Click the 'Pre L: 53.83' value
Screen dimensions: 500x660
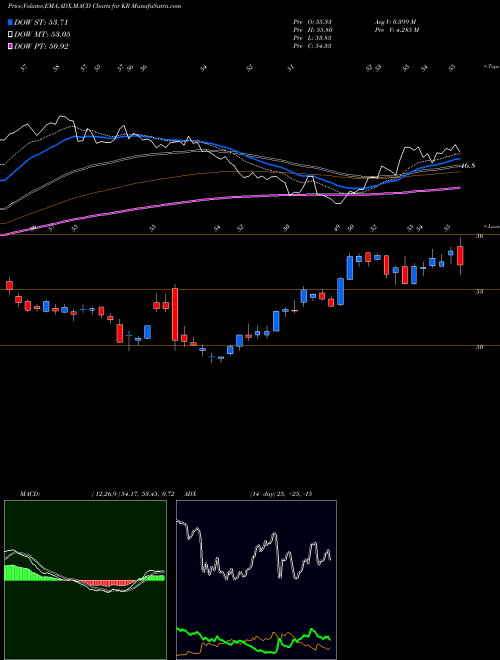[312, 38]
